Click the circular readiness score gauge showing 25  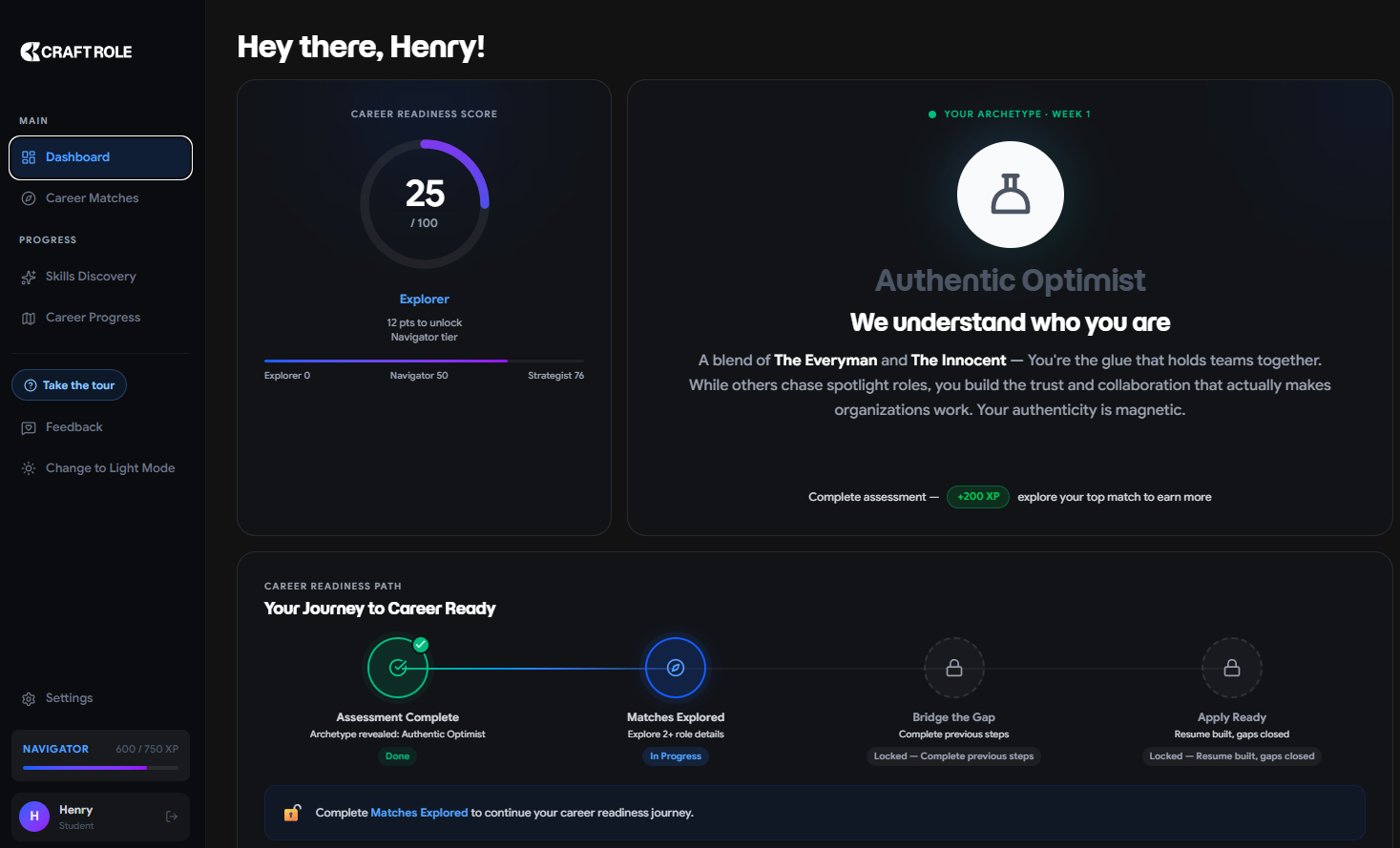click(x=425, y=204)
